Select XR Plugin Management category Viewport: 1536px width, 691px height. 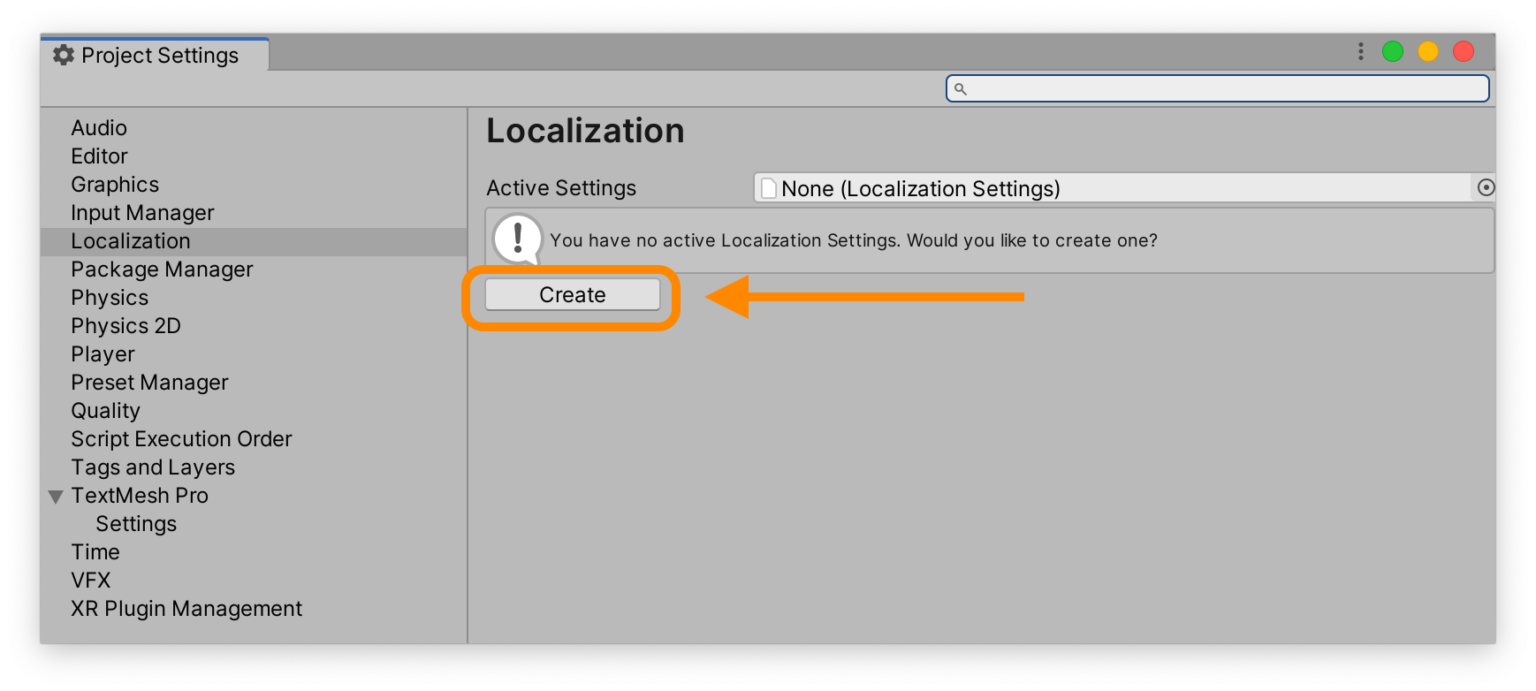186,609
